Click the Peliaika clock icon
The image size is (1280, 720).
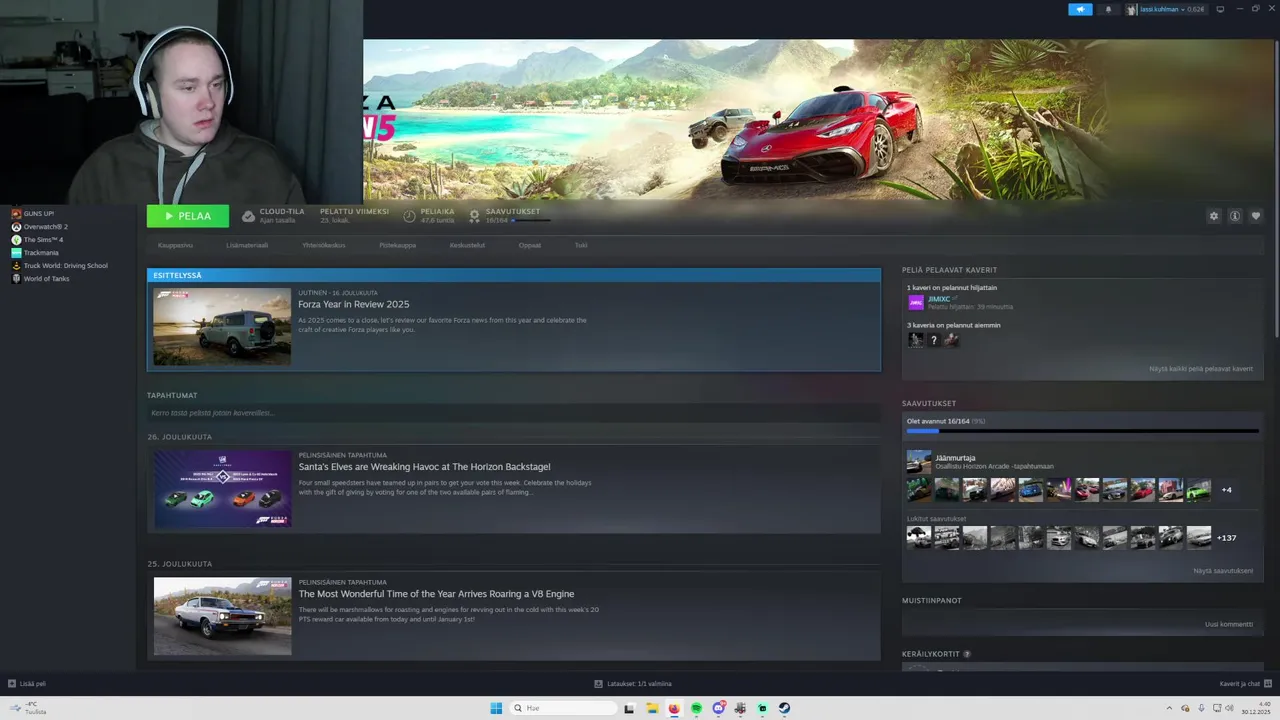(409, 216)
